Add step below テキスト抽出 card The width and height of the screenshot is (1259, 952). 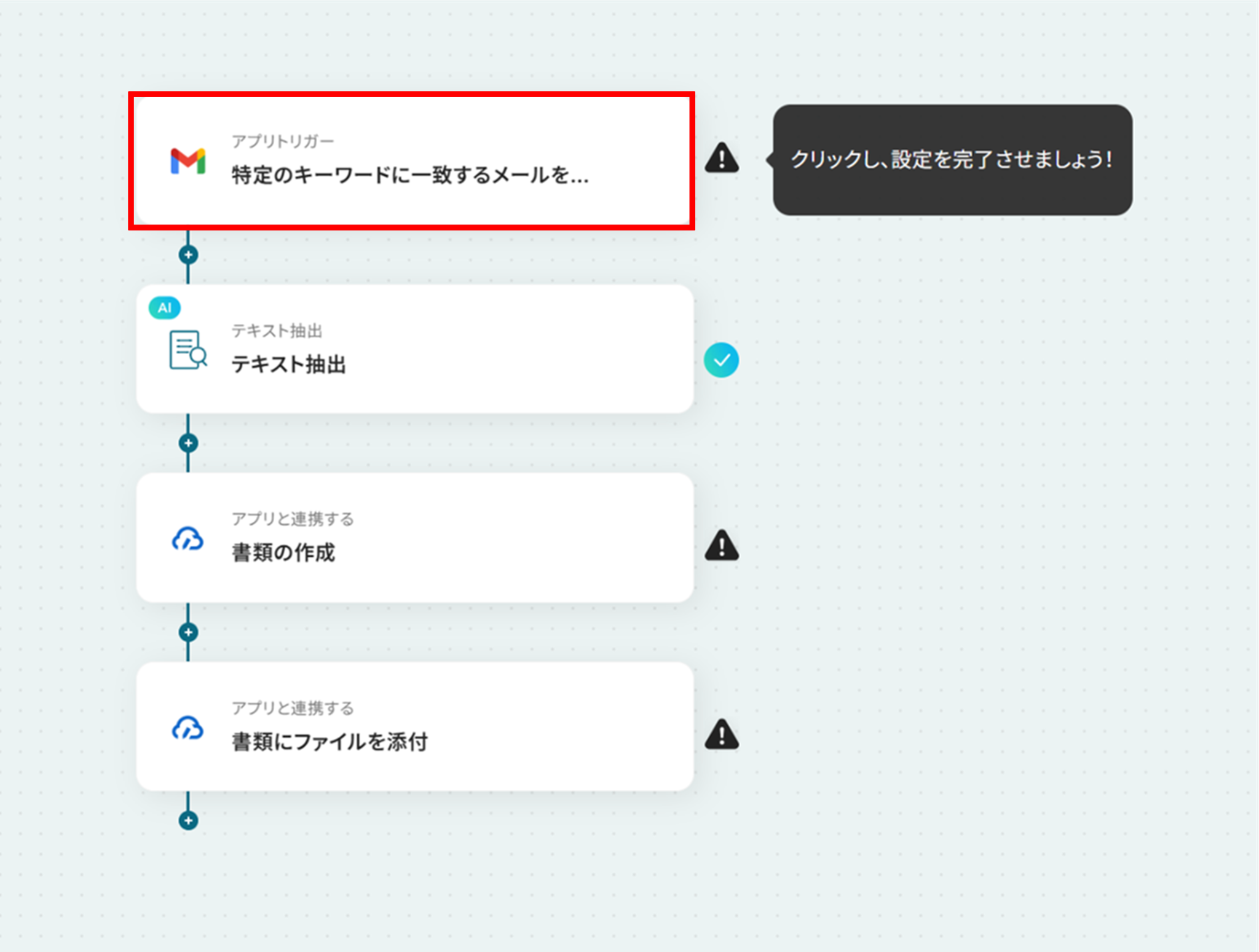click(x=188, y=443)
